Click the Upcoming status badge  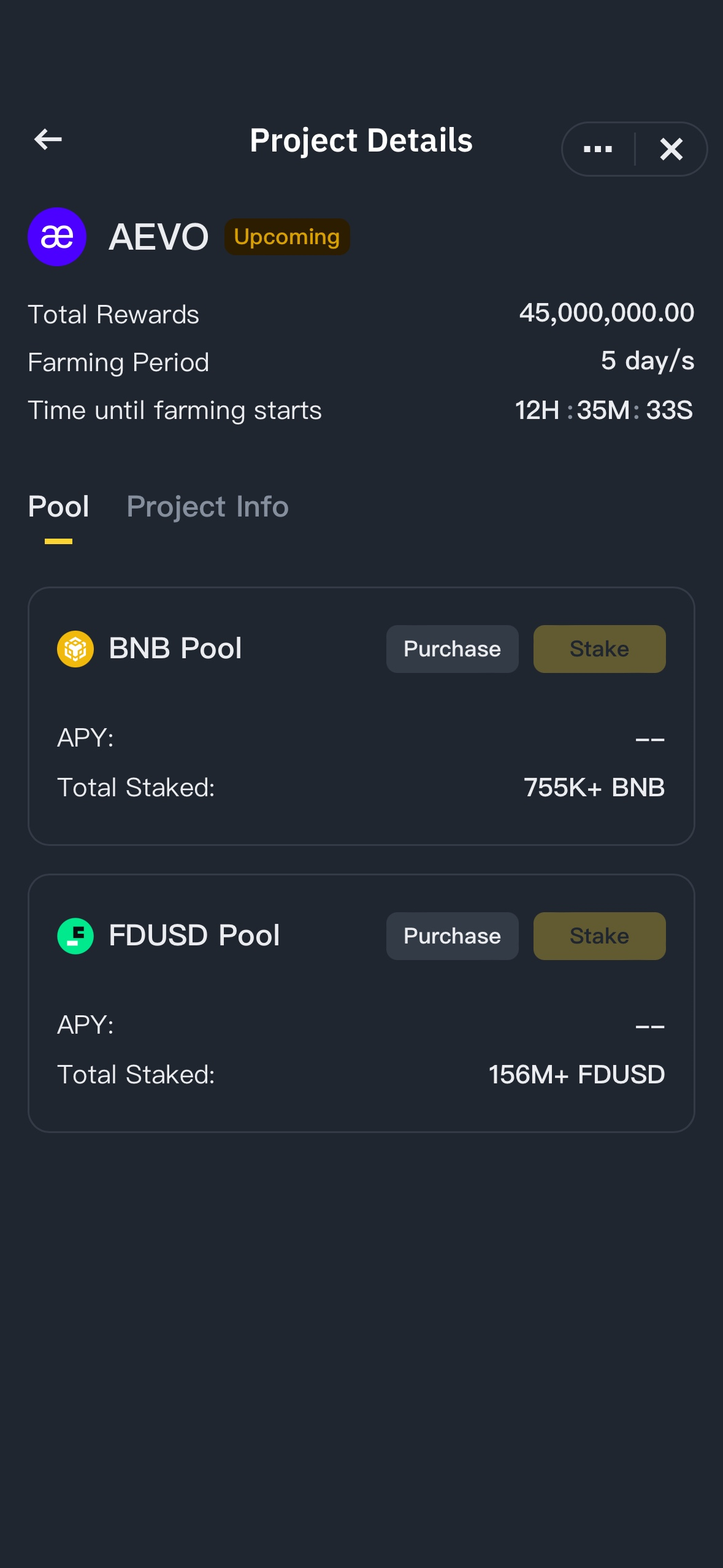click(x=286, y=237)
